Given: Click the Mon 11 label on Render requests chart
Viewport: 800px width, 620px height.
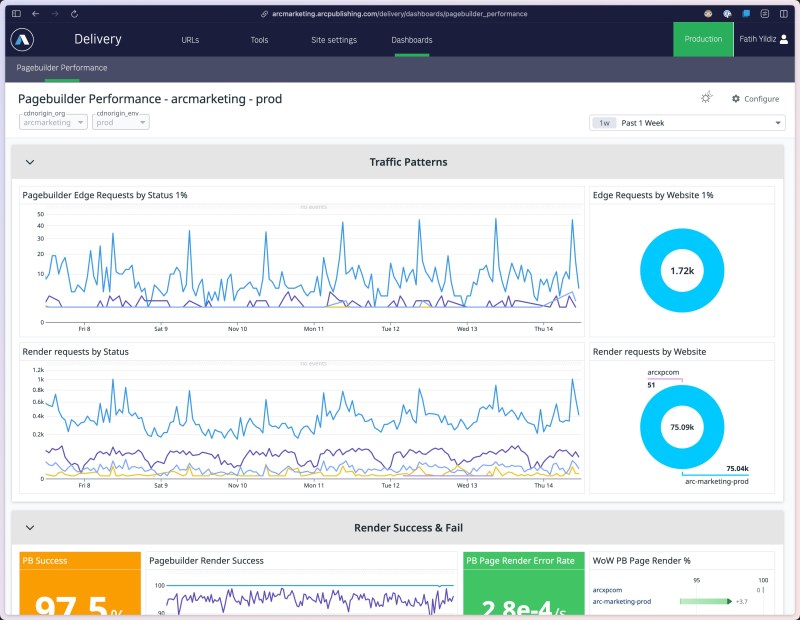Looking at the screenshot, I should (x=314, y=486).
